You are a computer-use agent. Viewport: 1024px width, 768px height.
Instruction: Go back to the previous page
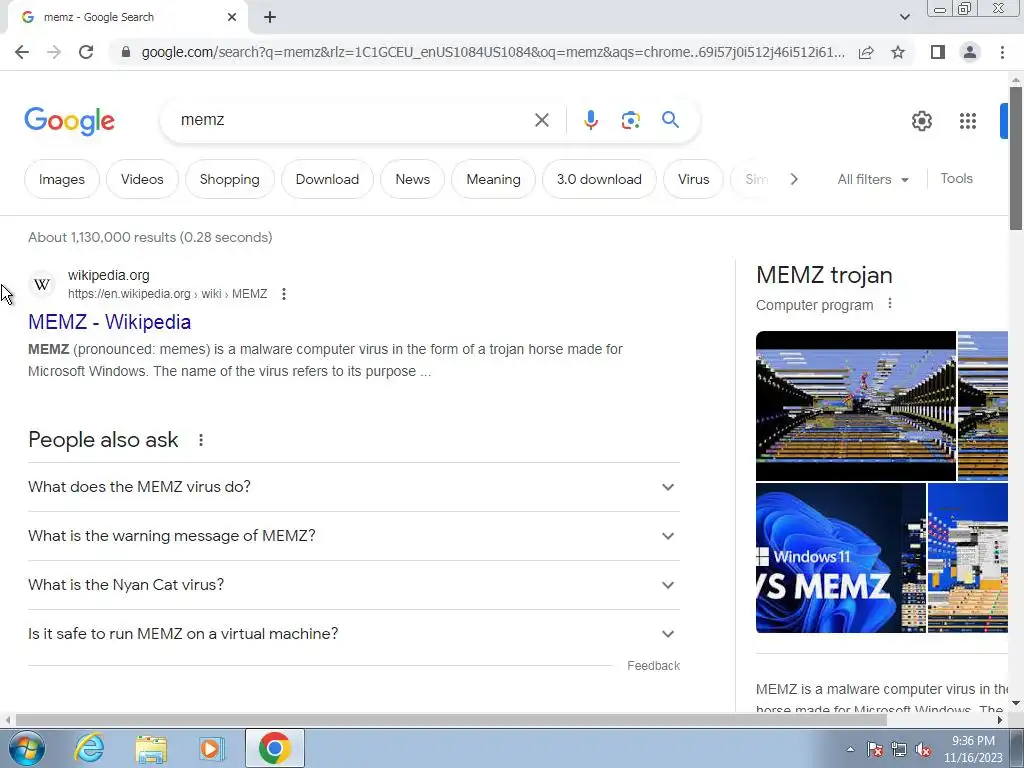22,52
